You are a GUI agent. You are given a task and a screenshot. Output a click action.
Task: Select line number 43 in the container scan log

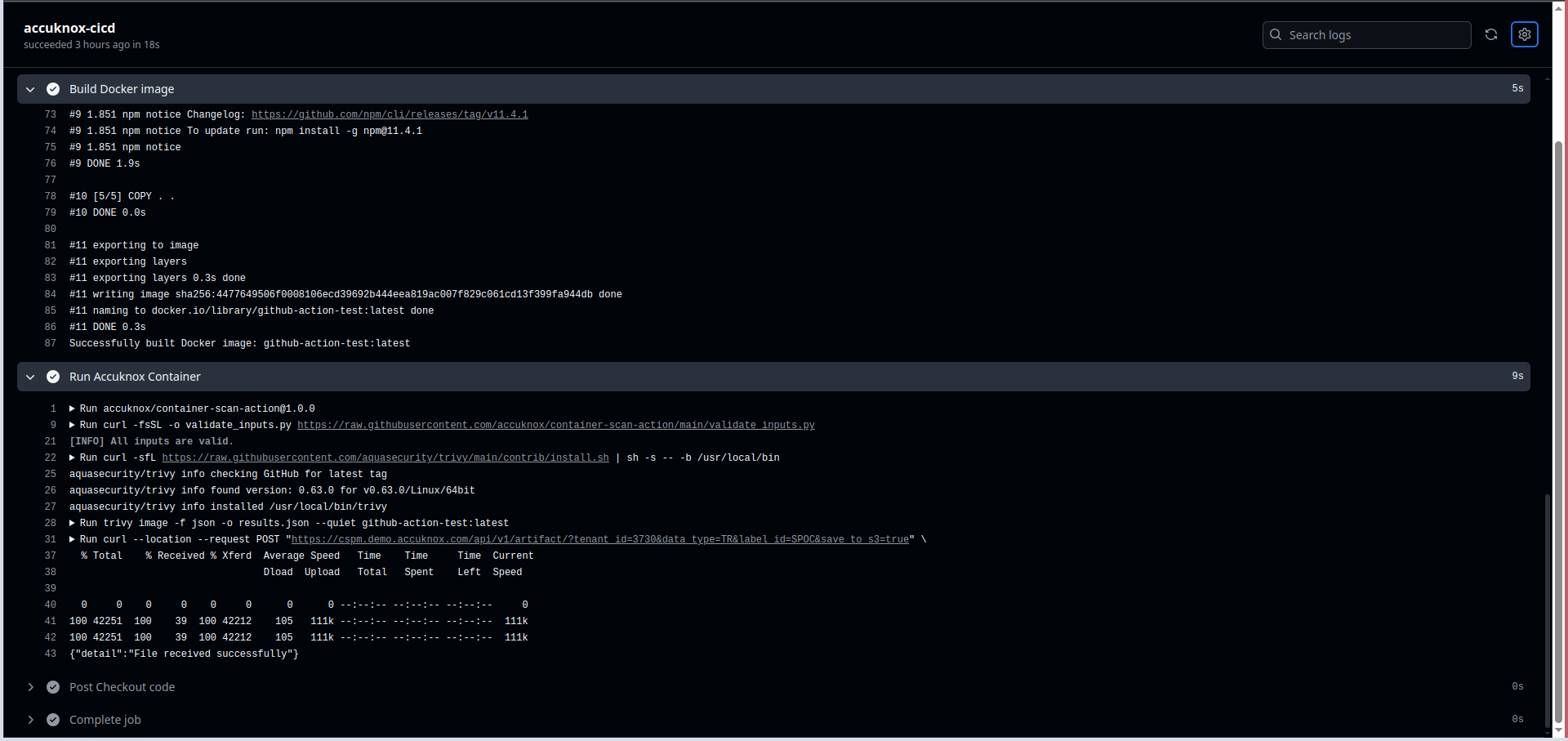50,654
